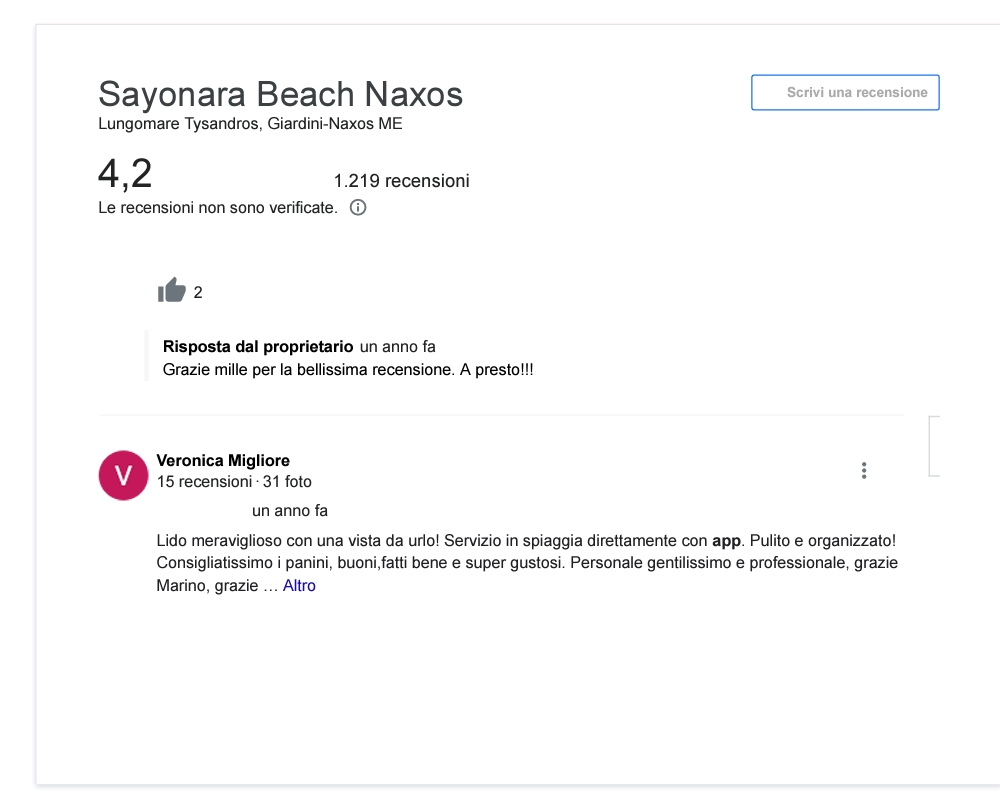Open info icon beside unverified reviews notice

click(358, 208)
